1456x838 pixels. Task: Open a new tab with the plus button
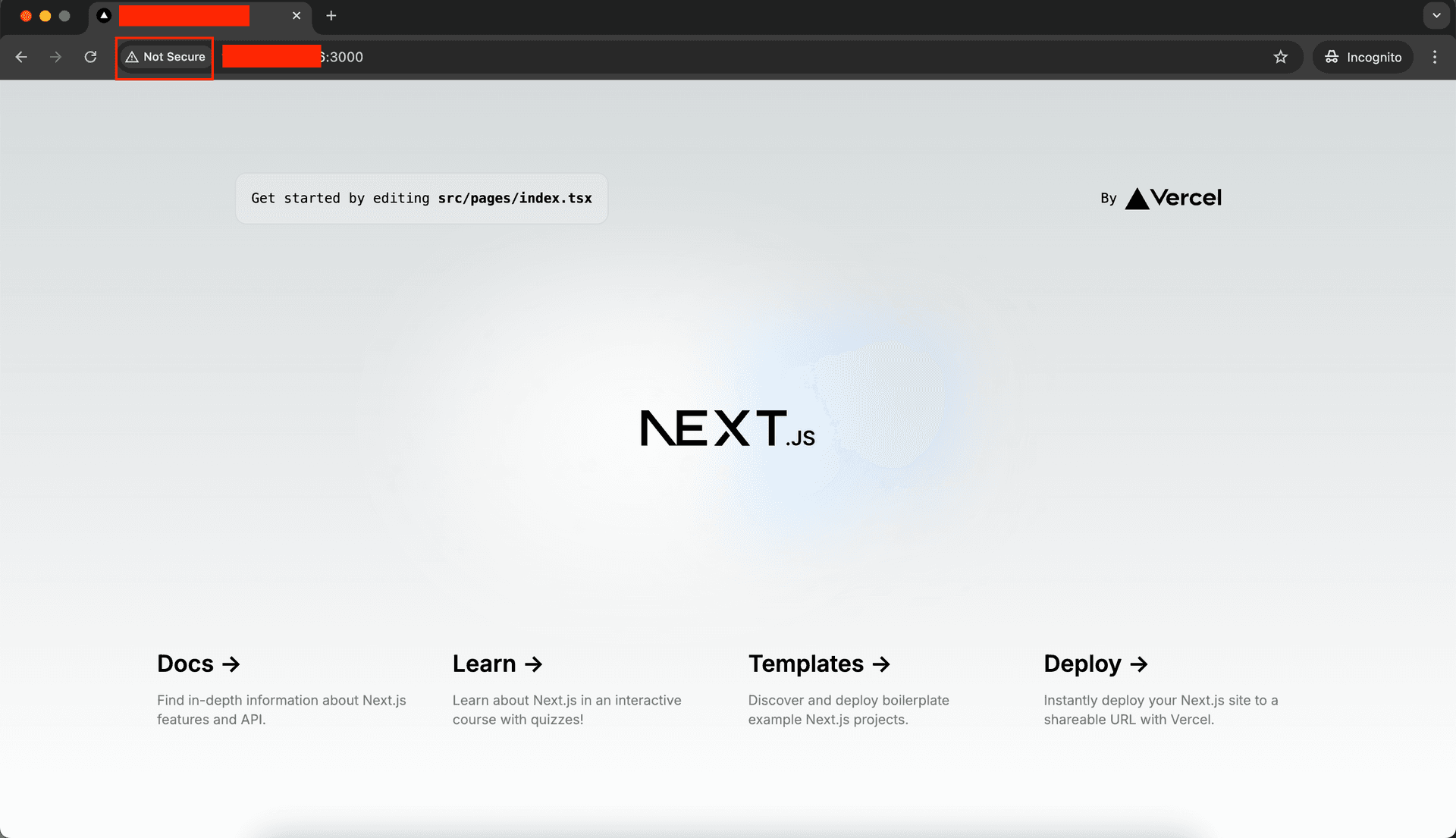(x=331, y=16)
